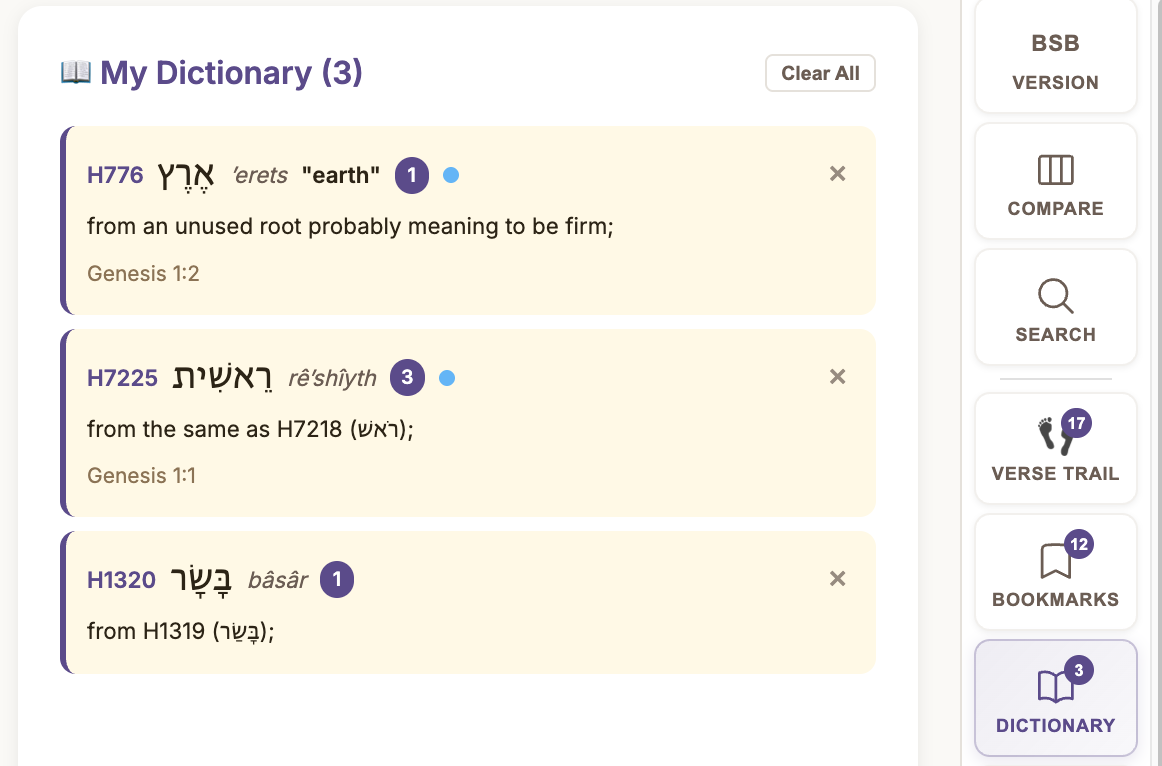Viewport: 1162px width, 766px height.
Task: Open the Compare panel
Action: click(x=1055, y=181)
